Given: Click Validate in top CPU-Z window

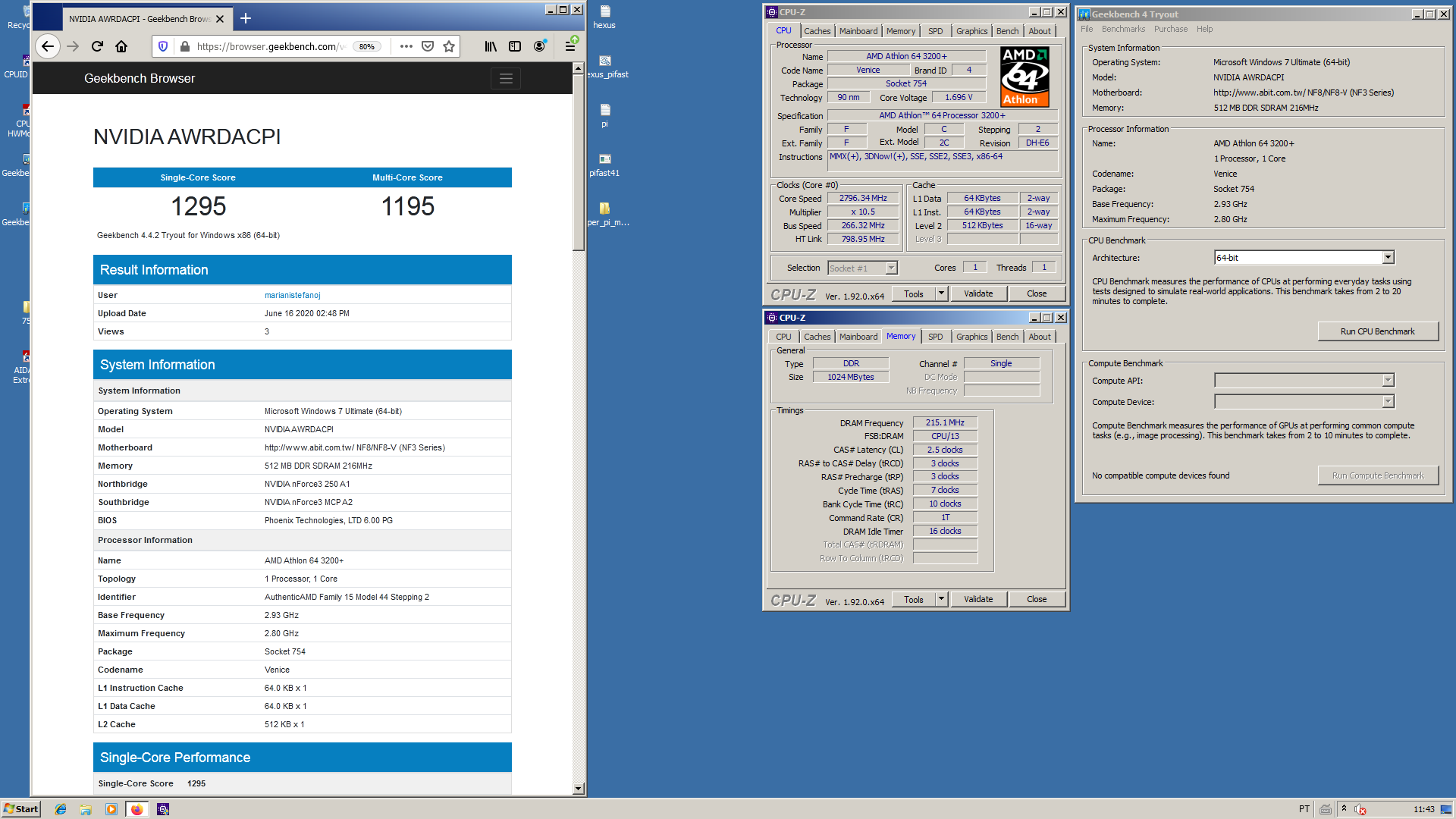Looking at the screenshot, I should [x=978, y=293].
